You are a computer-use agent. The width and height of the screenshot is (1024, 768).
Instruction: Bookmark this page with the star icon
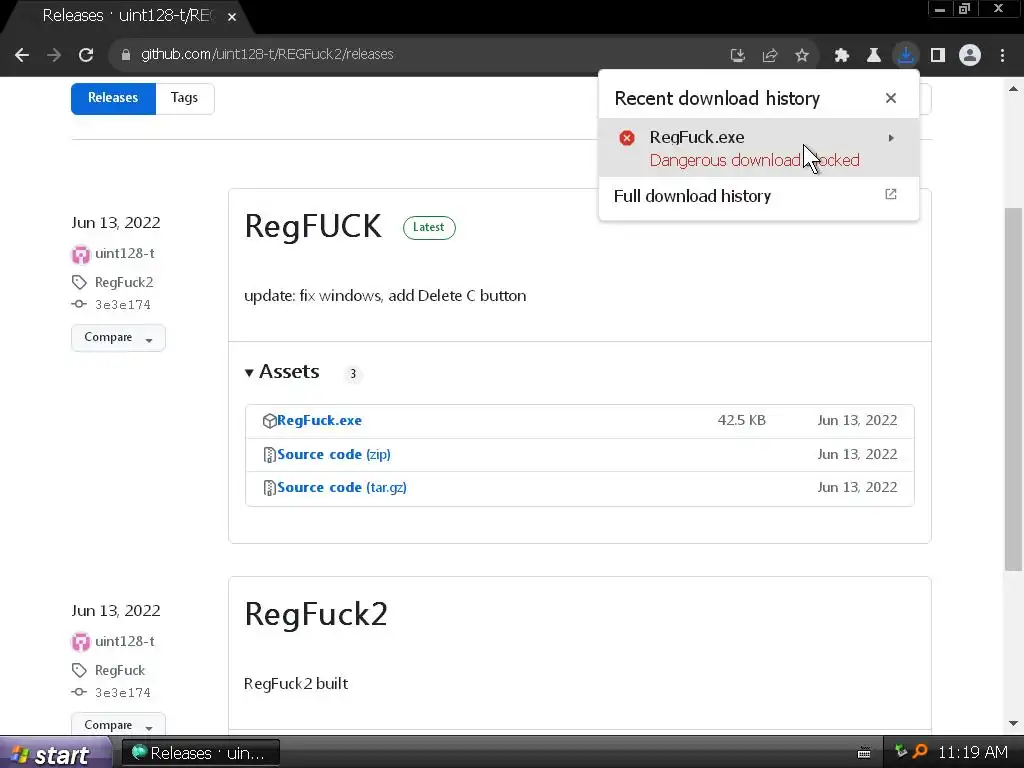tap(802, 56)
